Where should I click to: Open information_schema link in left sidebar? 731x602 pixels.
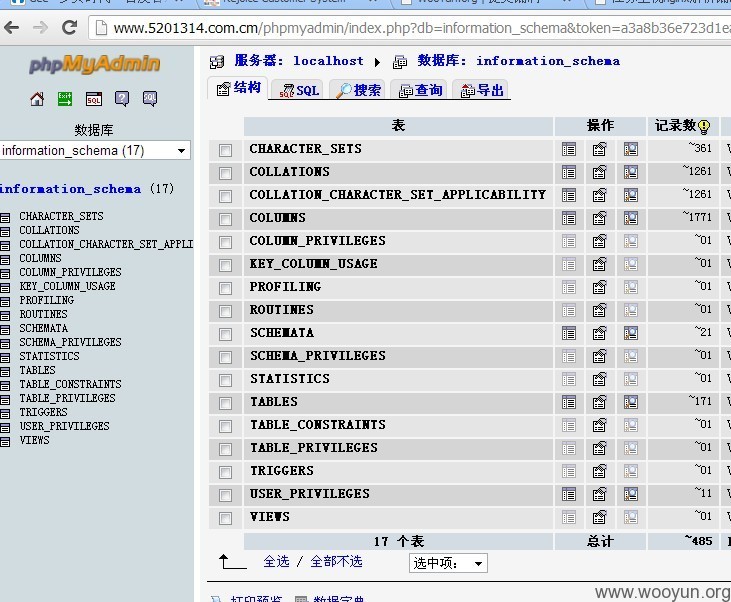tap(70, 189)
